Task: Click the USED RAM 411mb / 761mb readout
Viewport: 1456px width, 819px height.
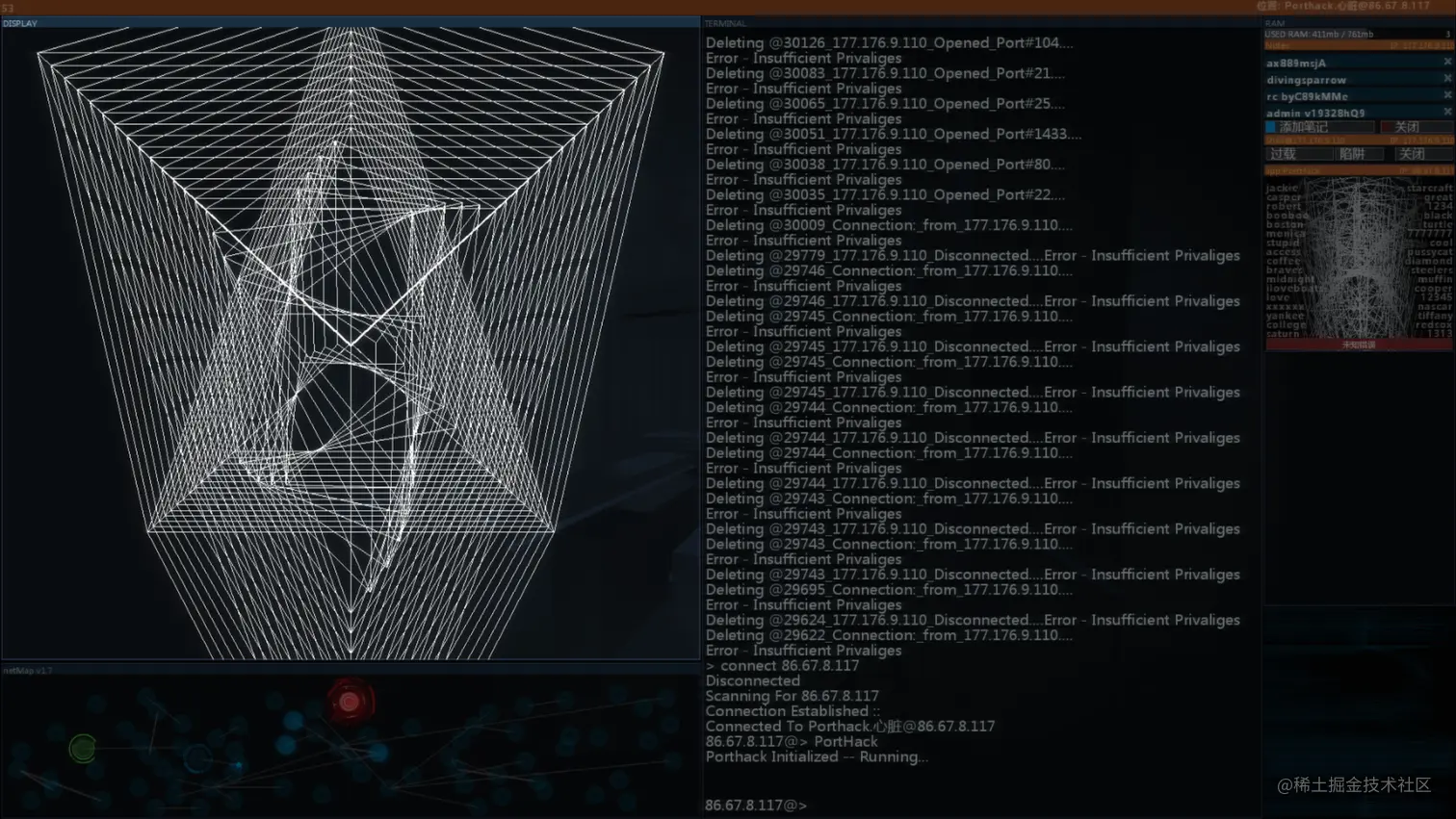Action: click(1319, 35)
